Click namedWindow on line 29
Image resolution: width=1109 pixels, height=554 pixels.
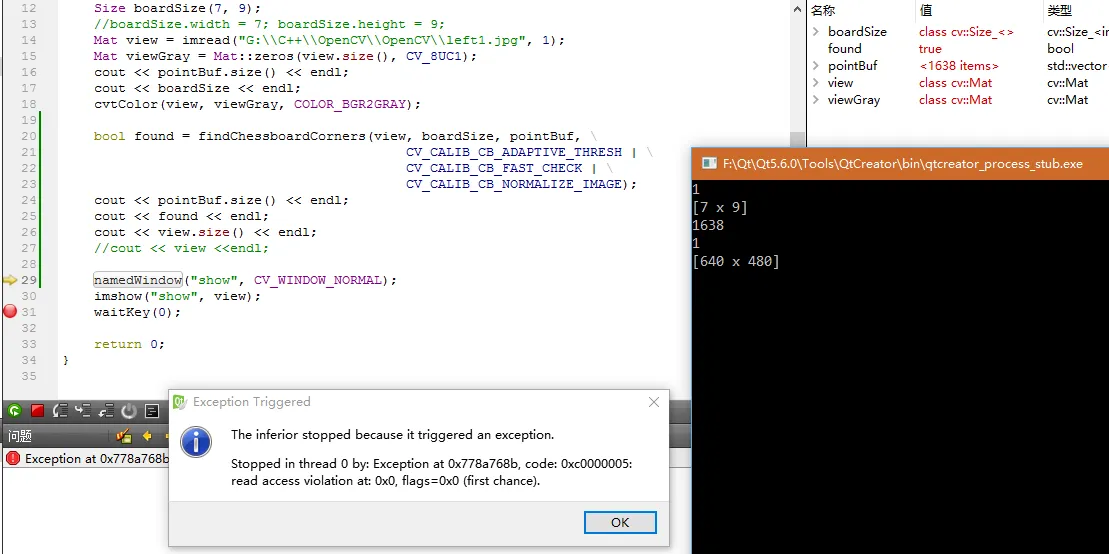[138, 280]
